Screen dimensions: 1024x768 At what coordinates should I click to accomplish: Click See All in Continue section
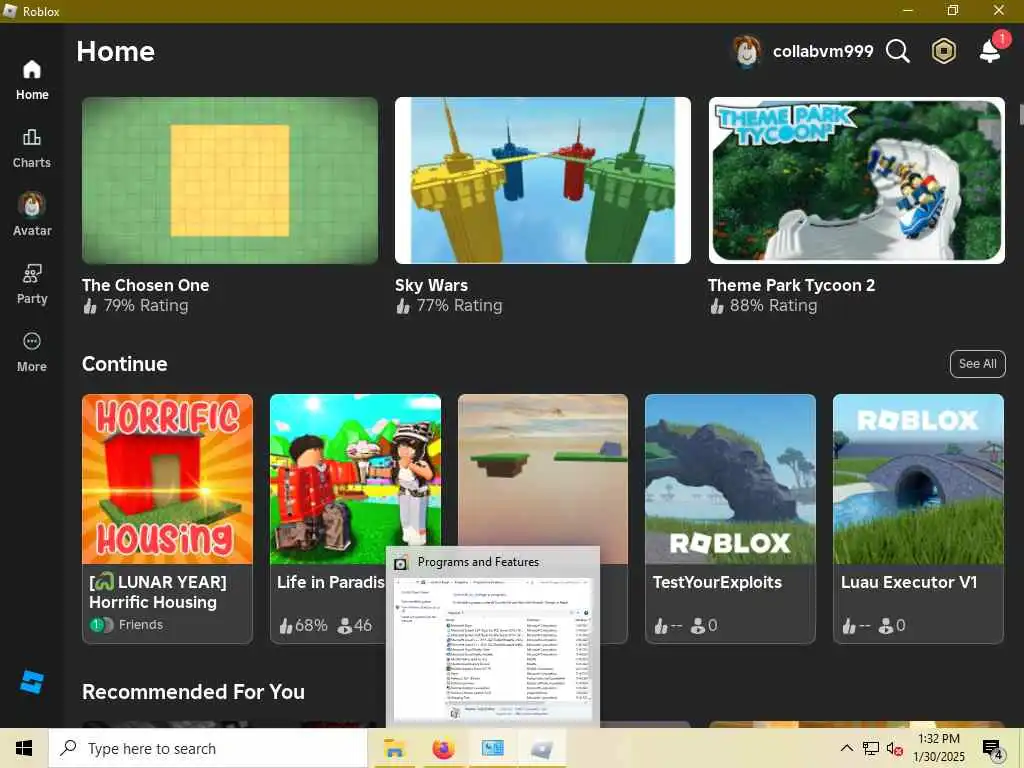coord(977,364)
